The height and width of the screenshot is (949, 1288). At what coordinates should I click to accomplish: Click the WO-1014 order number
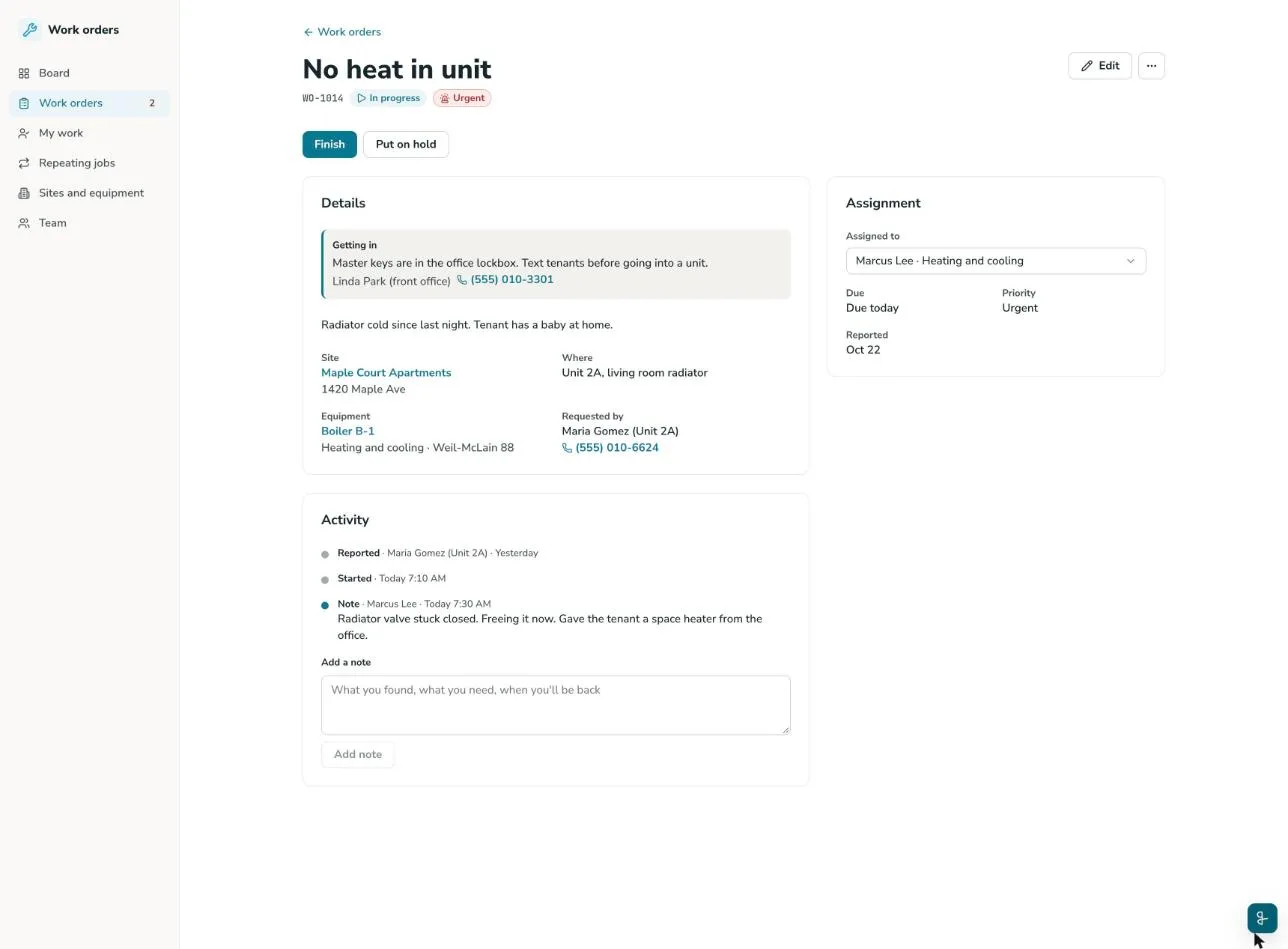[323, 98]
